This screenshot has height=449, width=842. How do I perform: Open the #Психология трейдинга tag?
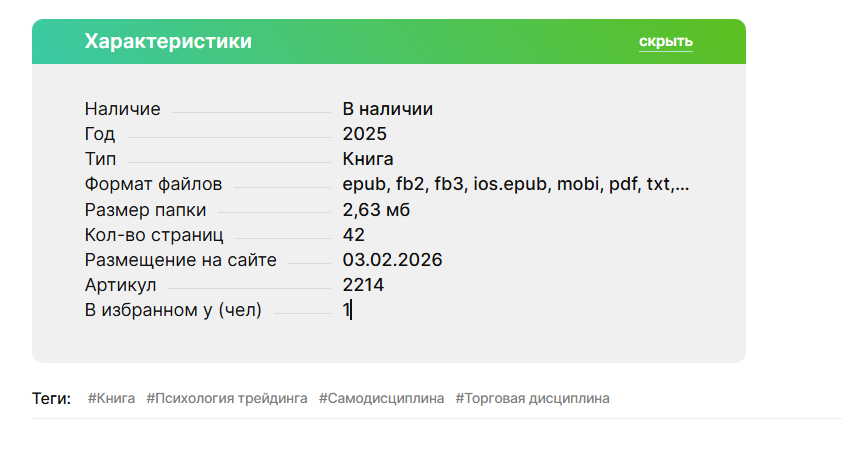(x=227, y=398)
